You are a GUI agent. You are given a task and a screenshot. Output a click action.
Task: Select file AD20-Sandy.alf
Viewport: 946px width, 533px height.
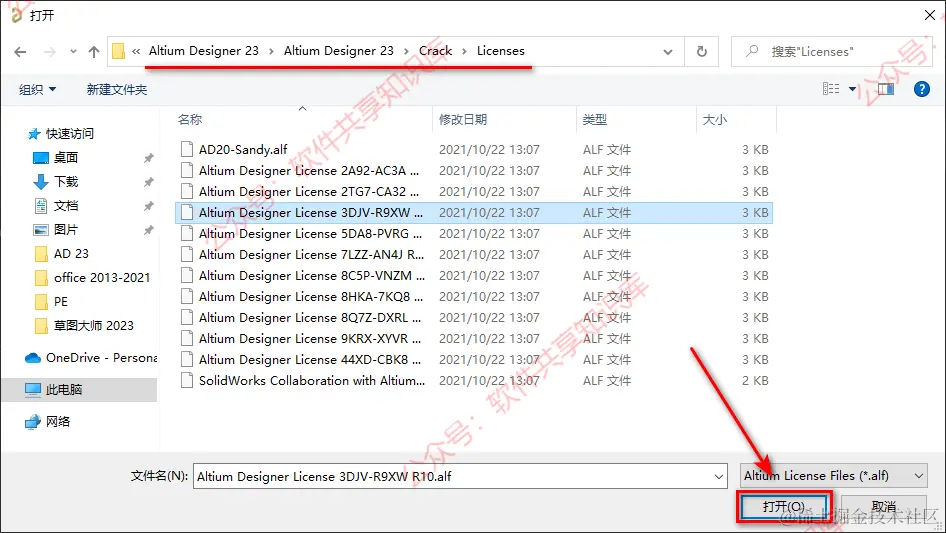[x=474, y=149]
